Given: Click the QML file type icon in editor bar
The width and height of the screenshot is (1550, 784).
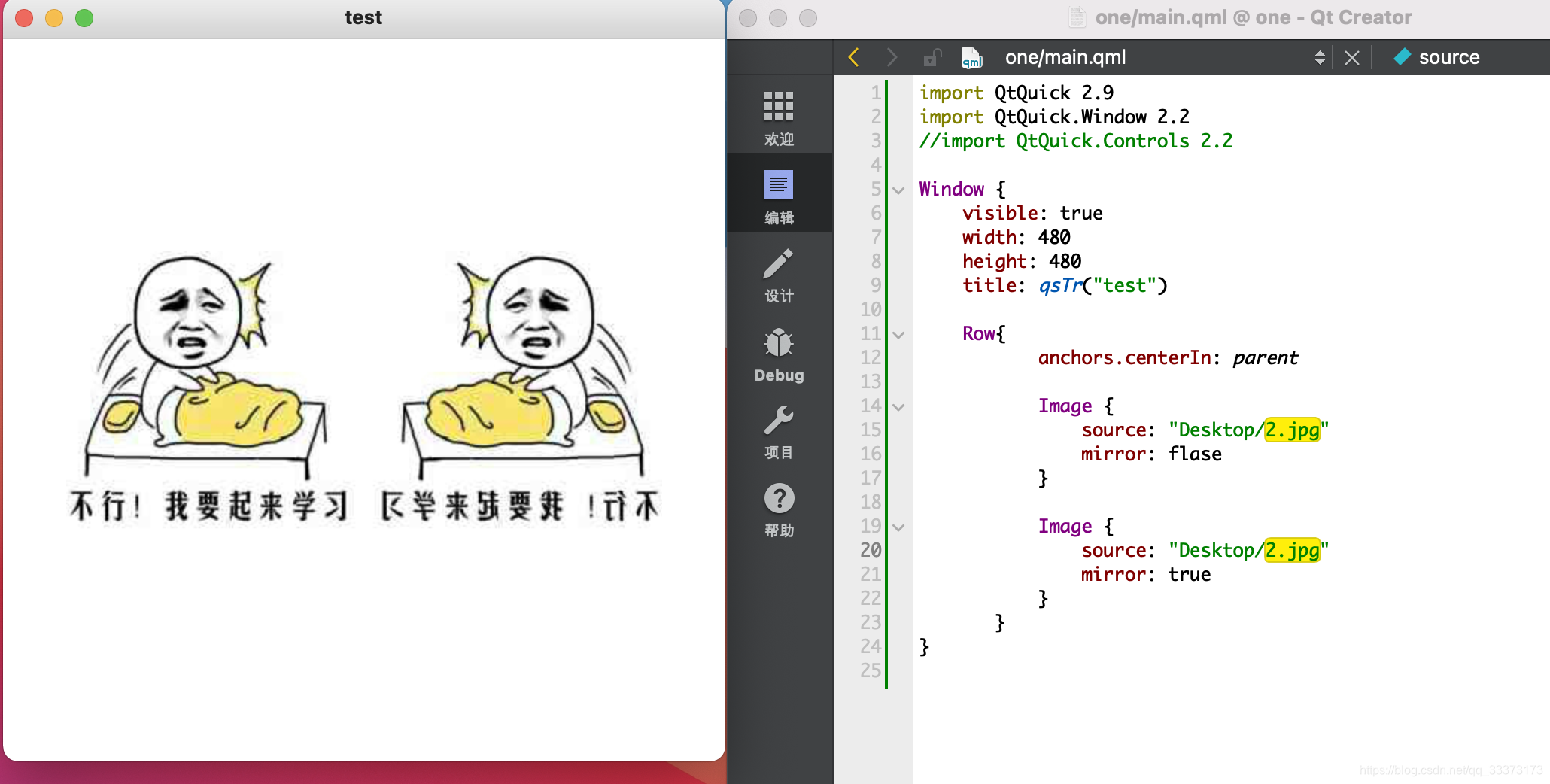Looking at the screenshot, I should coord(971,57).
